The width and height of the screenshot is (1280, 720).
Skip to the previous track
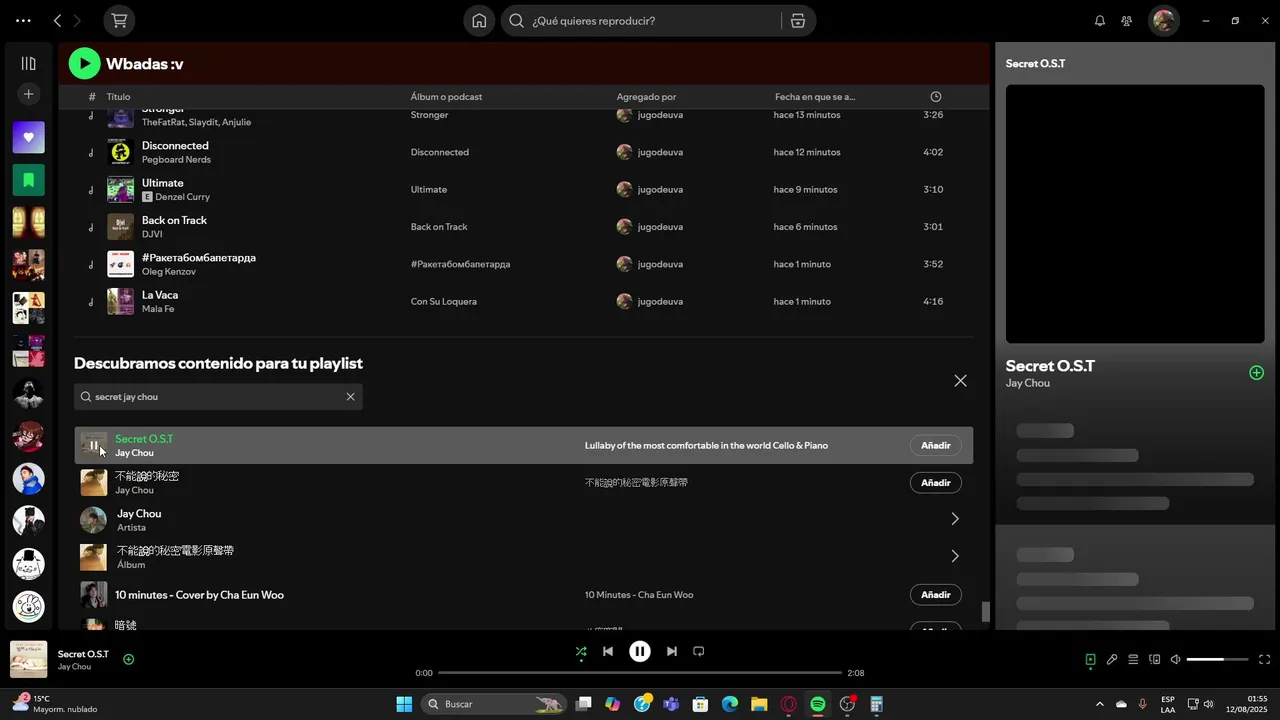point(608,652)
